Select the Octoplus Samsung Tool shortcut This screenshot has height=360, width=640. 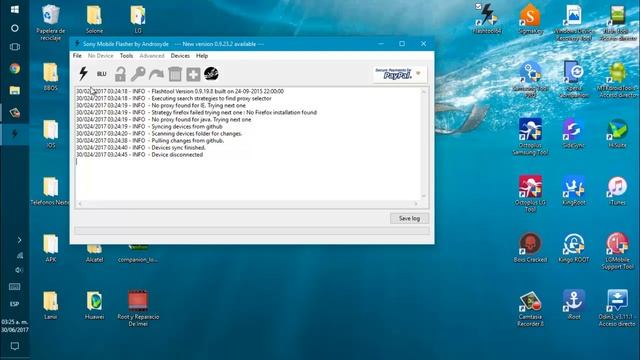[x=530, y=136]
